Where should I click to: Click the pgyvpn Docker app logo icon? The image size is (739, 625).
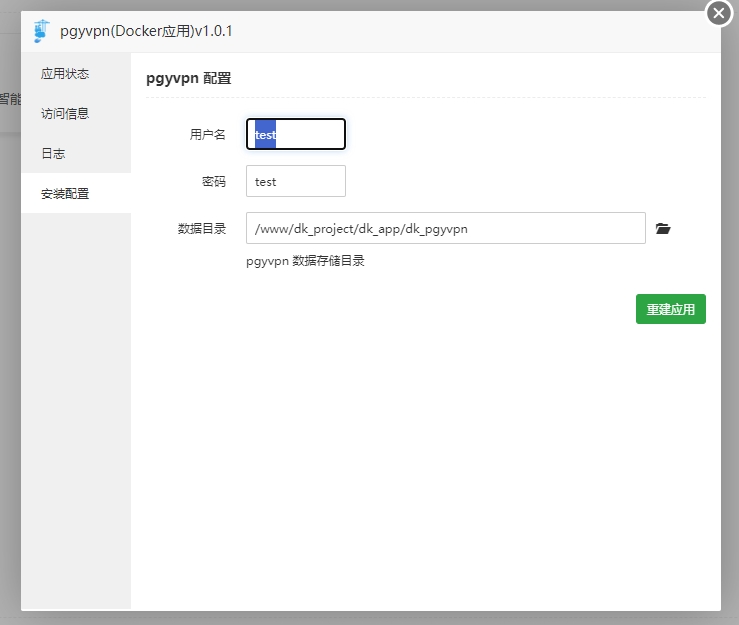(x=41, y=31)
